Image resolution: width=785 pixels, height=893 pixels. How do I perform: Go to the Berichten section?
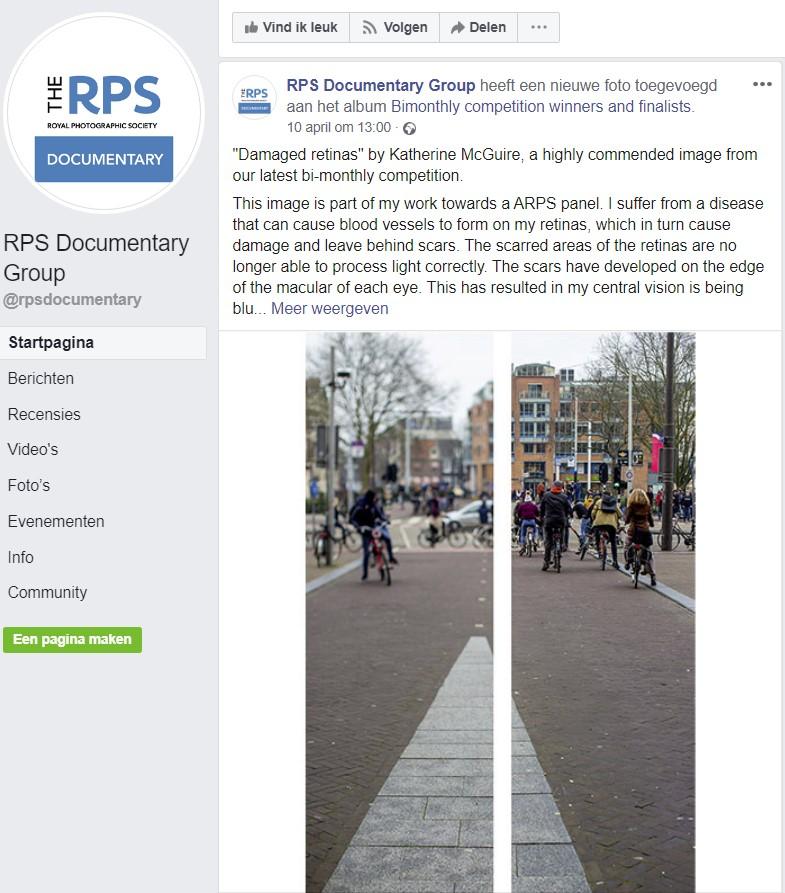point(41,379)
